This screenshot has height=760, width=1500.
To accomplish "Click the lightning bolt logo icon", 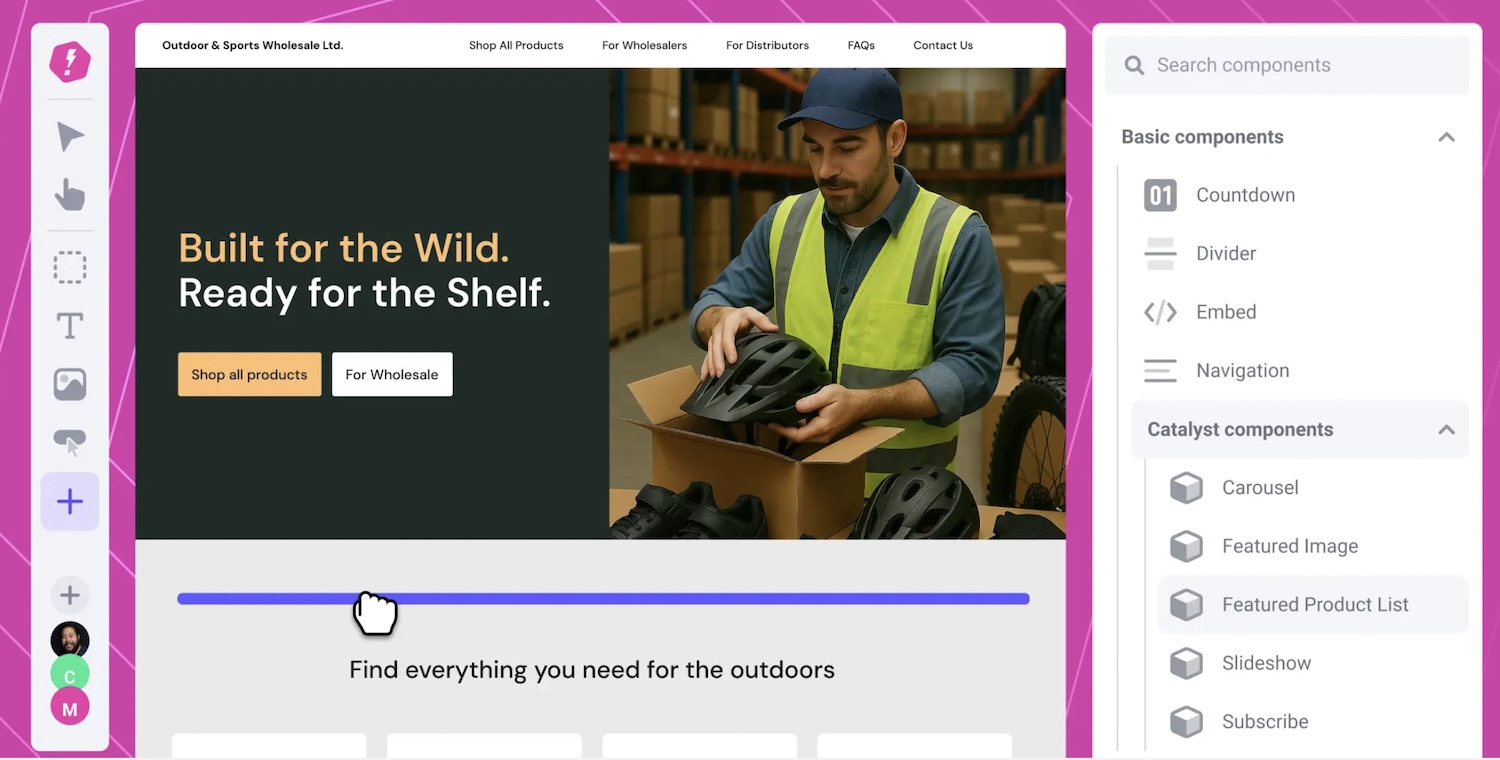I will point(70,63).
